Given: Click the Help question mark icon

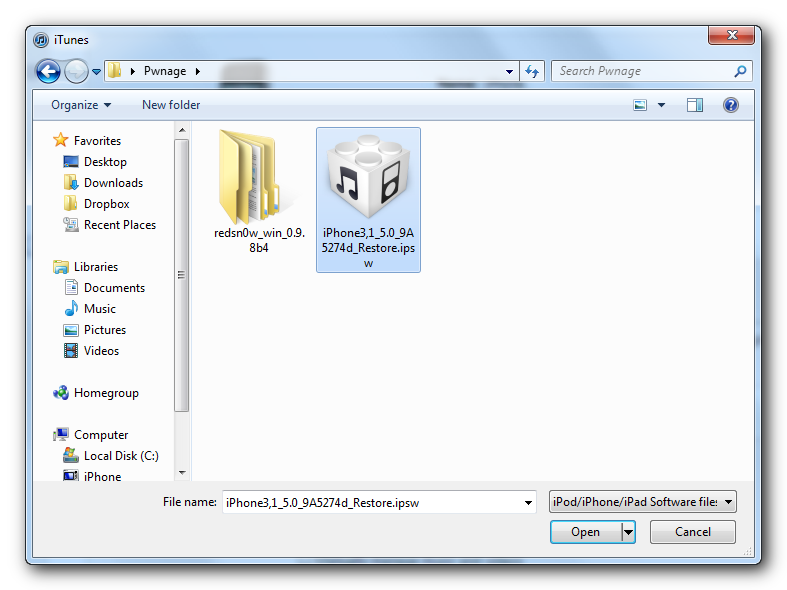Looking at the screenshot, I should click(x=731, y=105).
